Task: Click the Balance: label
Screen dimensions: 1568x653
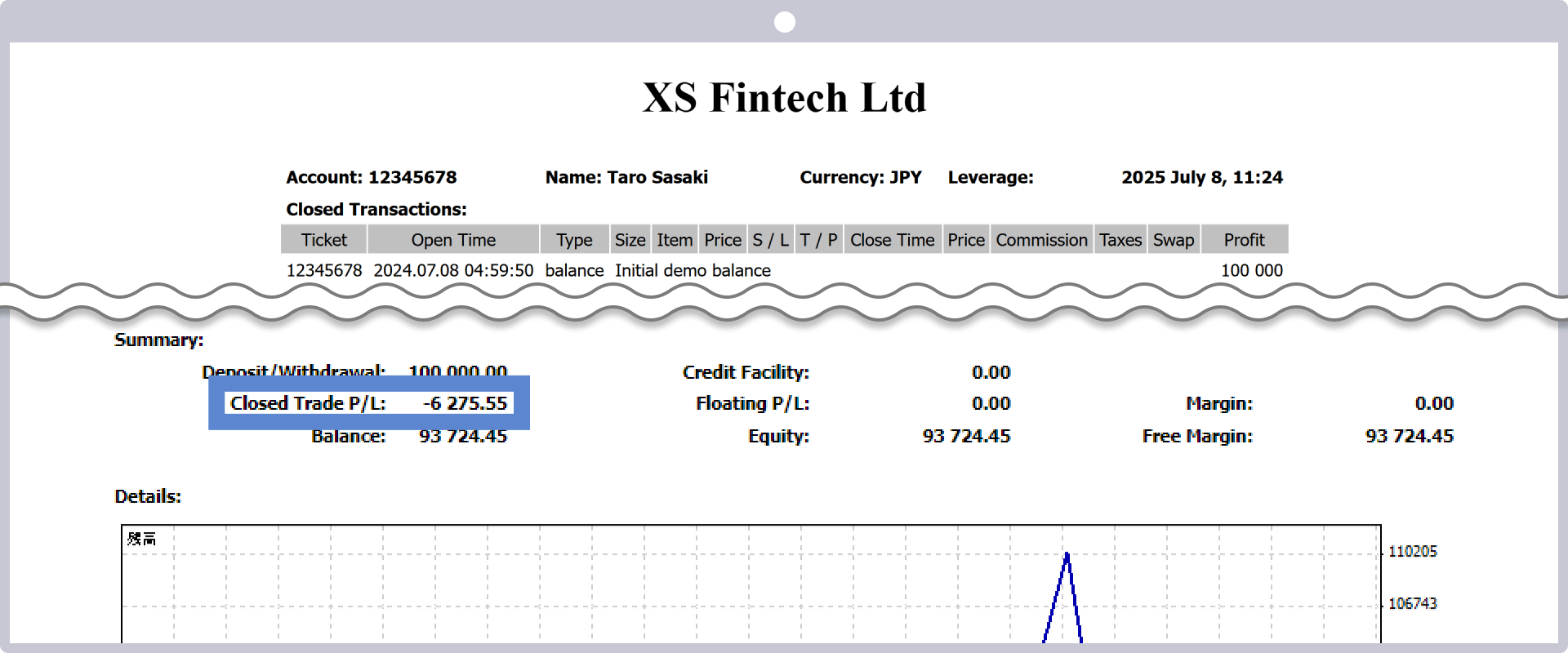Action: 349,436
